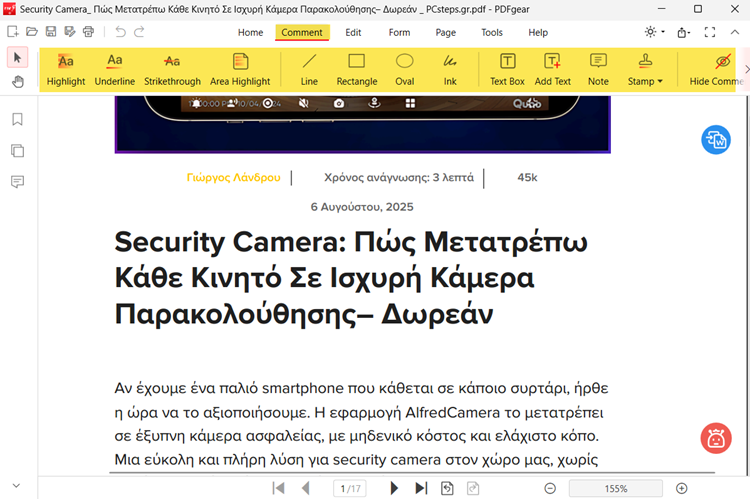Viewport: 750px width, 499px height.
Task: Open the comments list side panel
Action: click(17, 182)
